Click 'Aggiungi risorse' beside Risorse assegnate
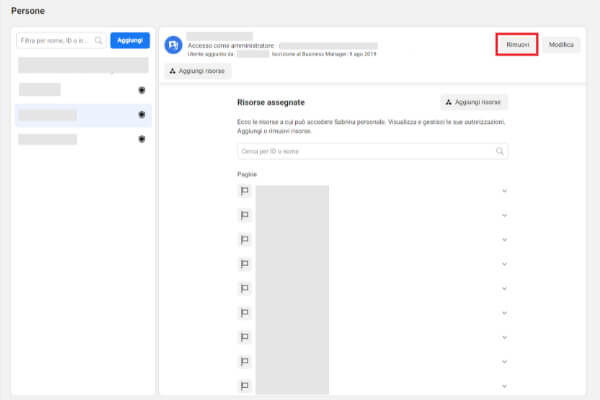 coord(474,102)
